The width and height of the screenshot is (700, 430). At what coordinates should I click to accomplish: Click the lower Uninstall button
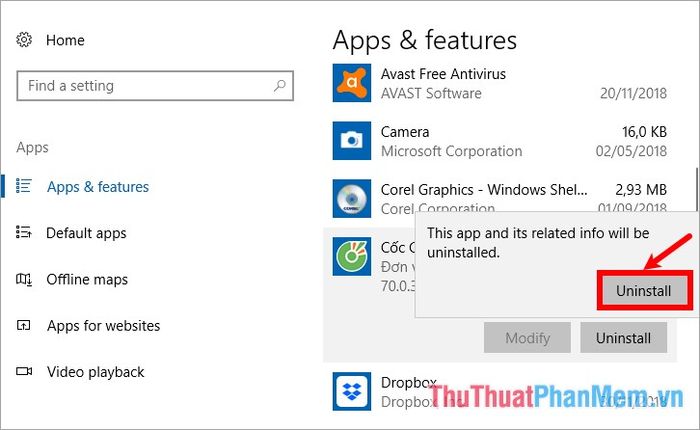pos(623,338)
